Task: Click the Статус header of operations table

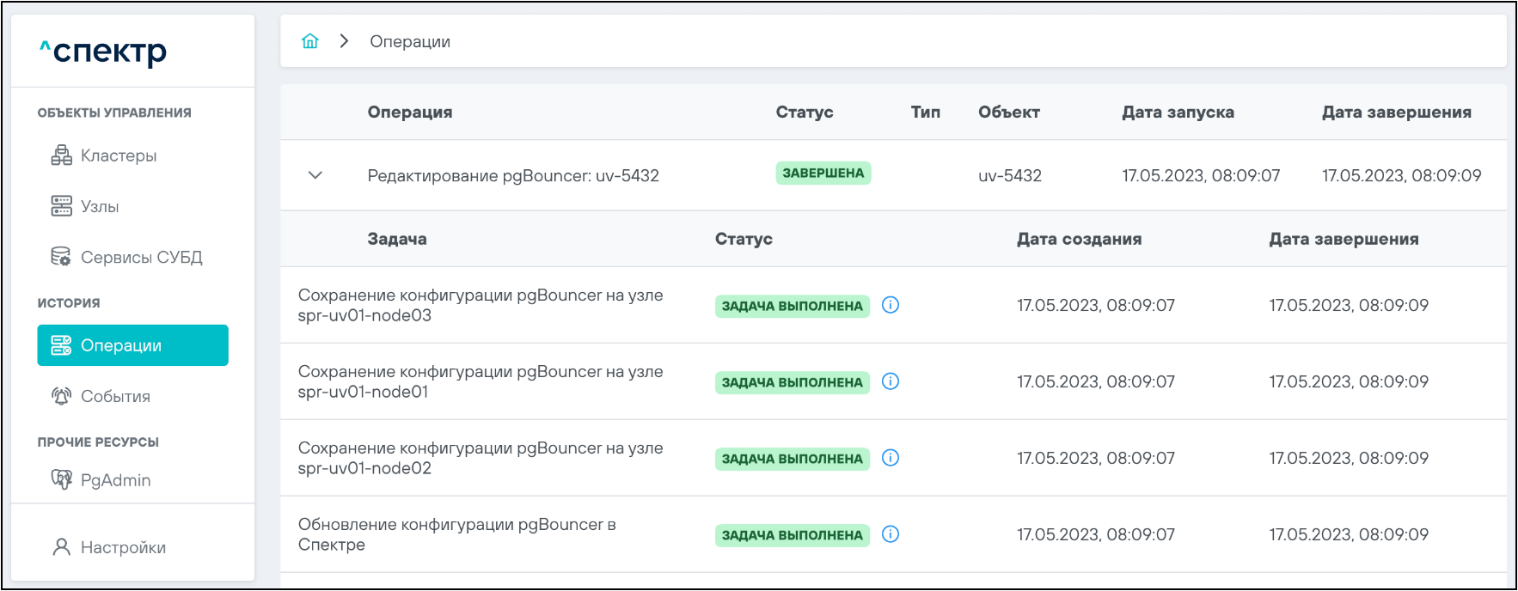Action: [804, 112]
